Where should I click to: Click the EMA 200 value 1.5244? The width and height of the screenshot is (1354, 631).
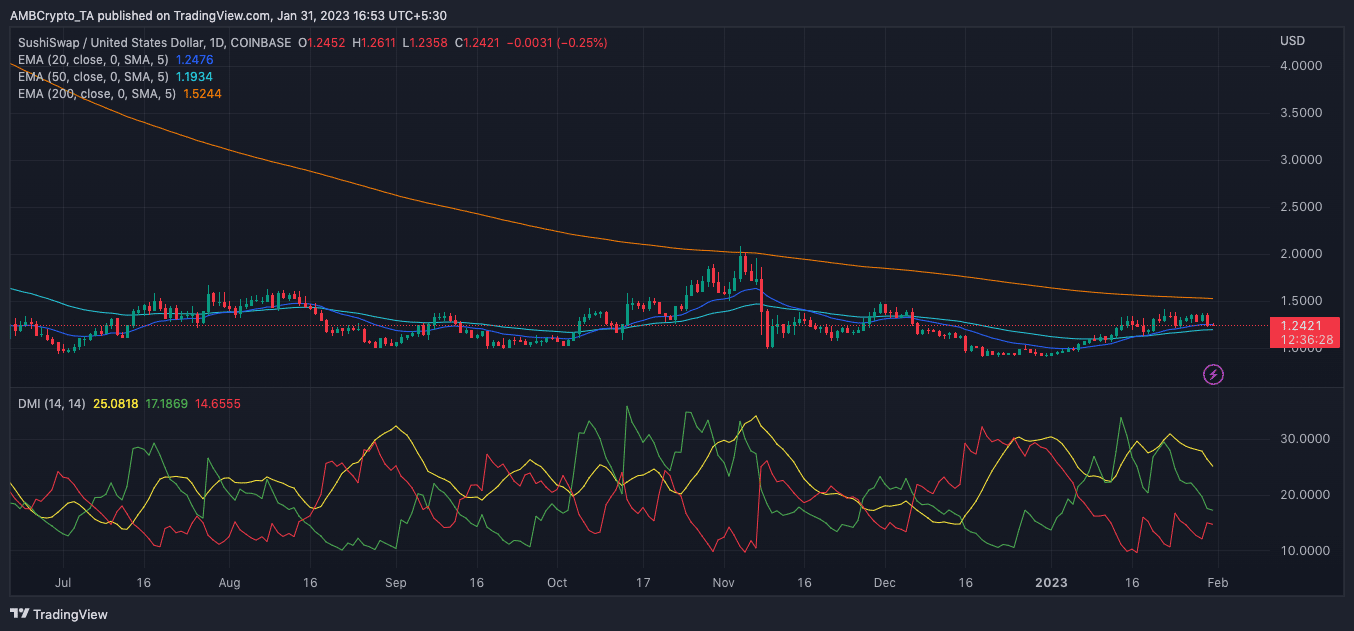(x=202, y=93)
